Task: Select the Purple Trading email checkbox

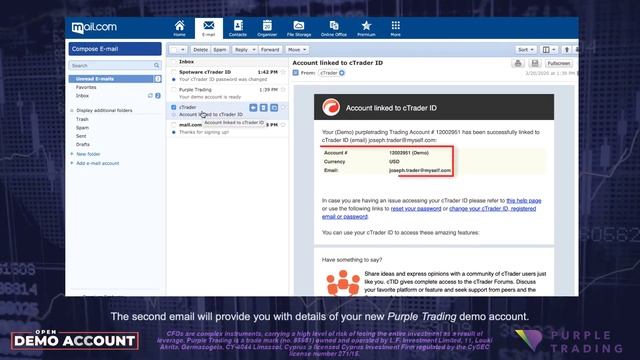Action: (x=173, y=90)
